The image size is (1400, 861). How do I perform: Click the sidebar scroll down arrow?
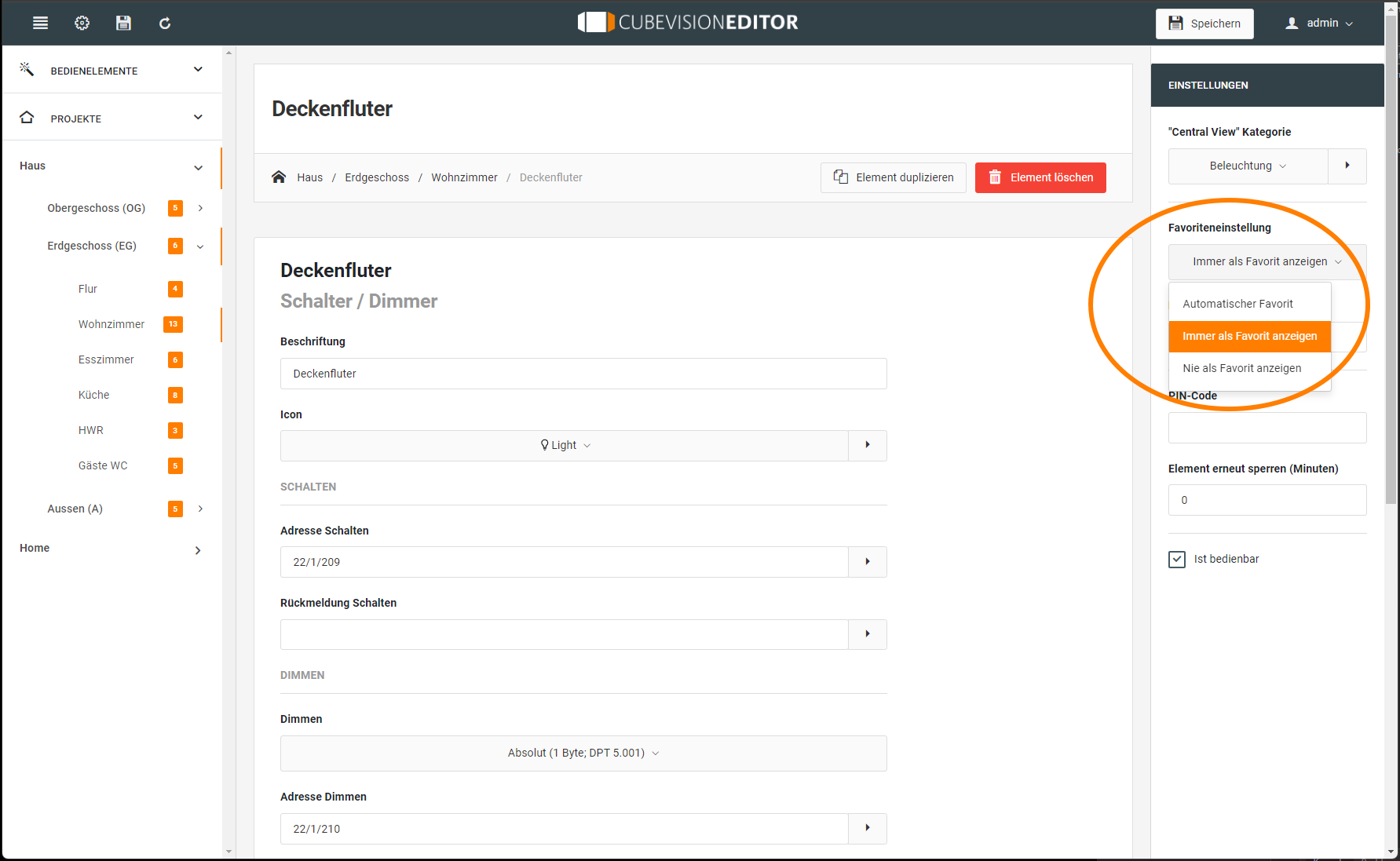click(228, 851)
